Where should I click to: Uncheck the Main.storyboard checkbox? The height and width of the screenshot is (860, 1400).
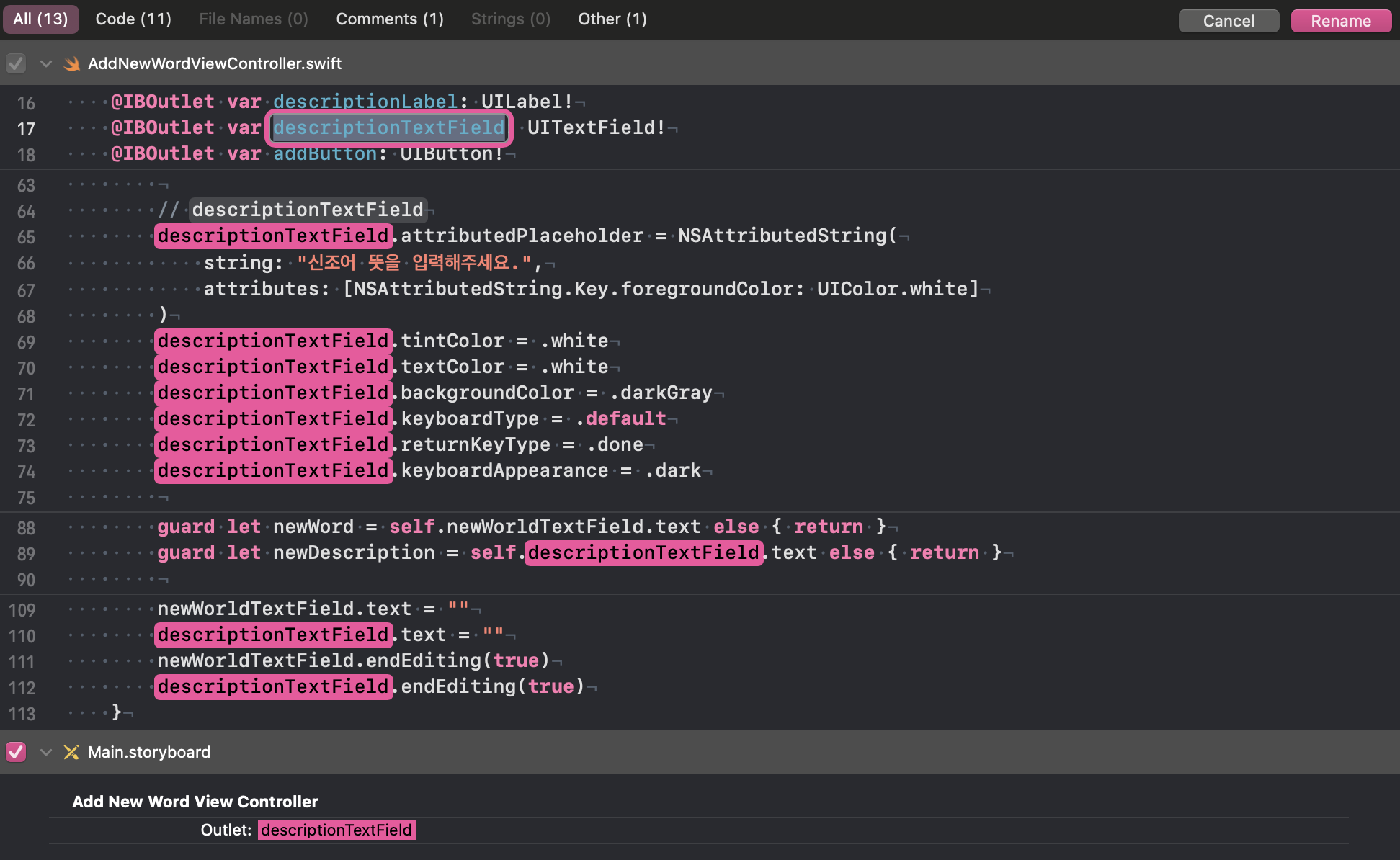(x=16, y=752)
